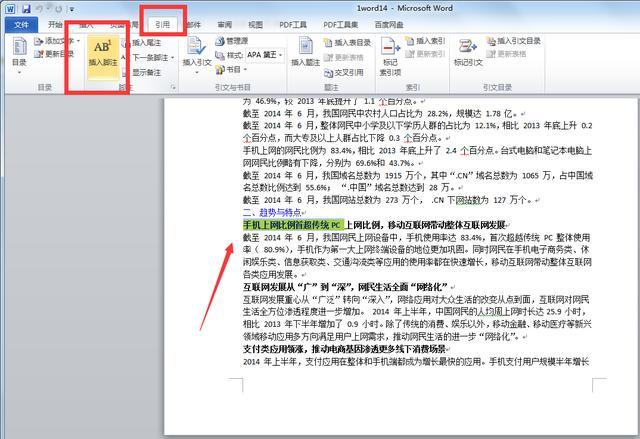Click 显示备注 (Show Notes)
Screen dimensions: 640x439
point(143,73)
